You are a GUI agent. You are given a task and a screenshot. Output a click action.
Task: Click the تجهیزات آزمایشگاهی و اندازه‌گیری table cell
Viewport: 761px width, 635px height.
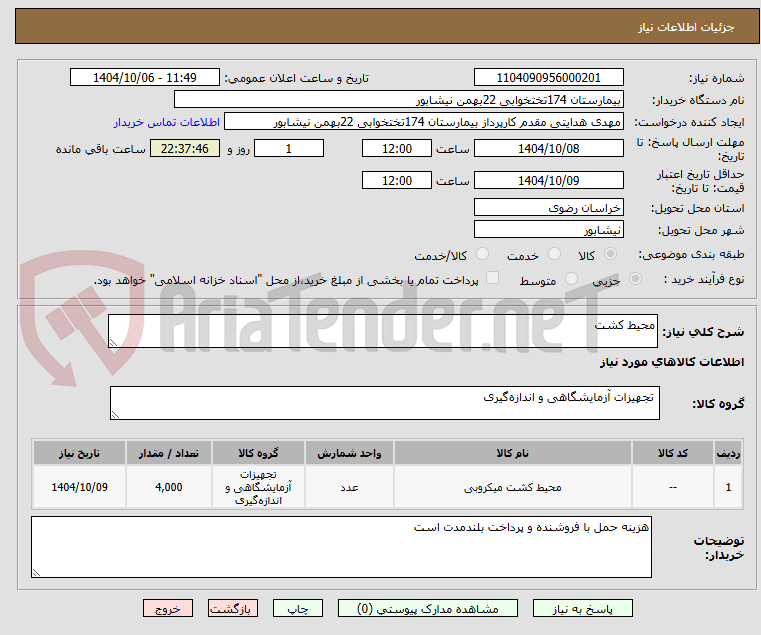click(x=258, y=487)
